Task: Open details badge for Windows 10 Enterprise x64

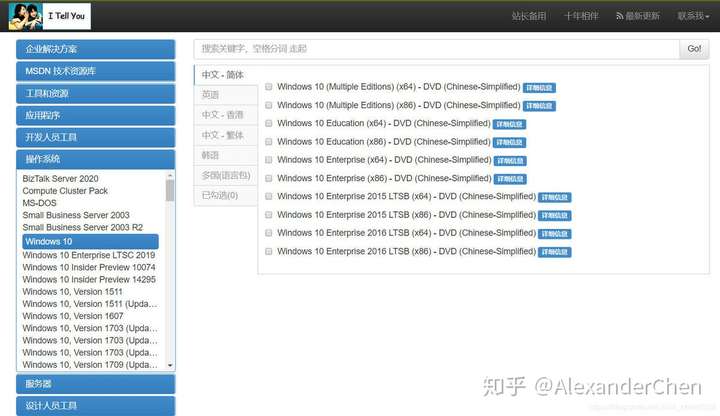Action: point(510,161)
